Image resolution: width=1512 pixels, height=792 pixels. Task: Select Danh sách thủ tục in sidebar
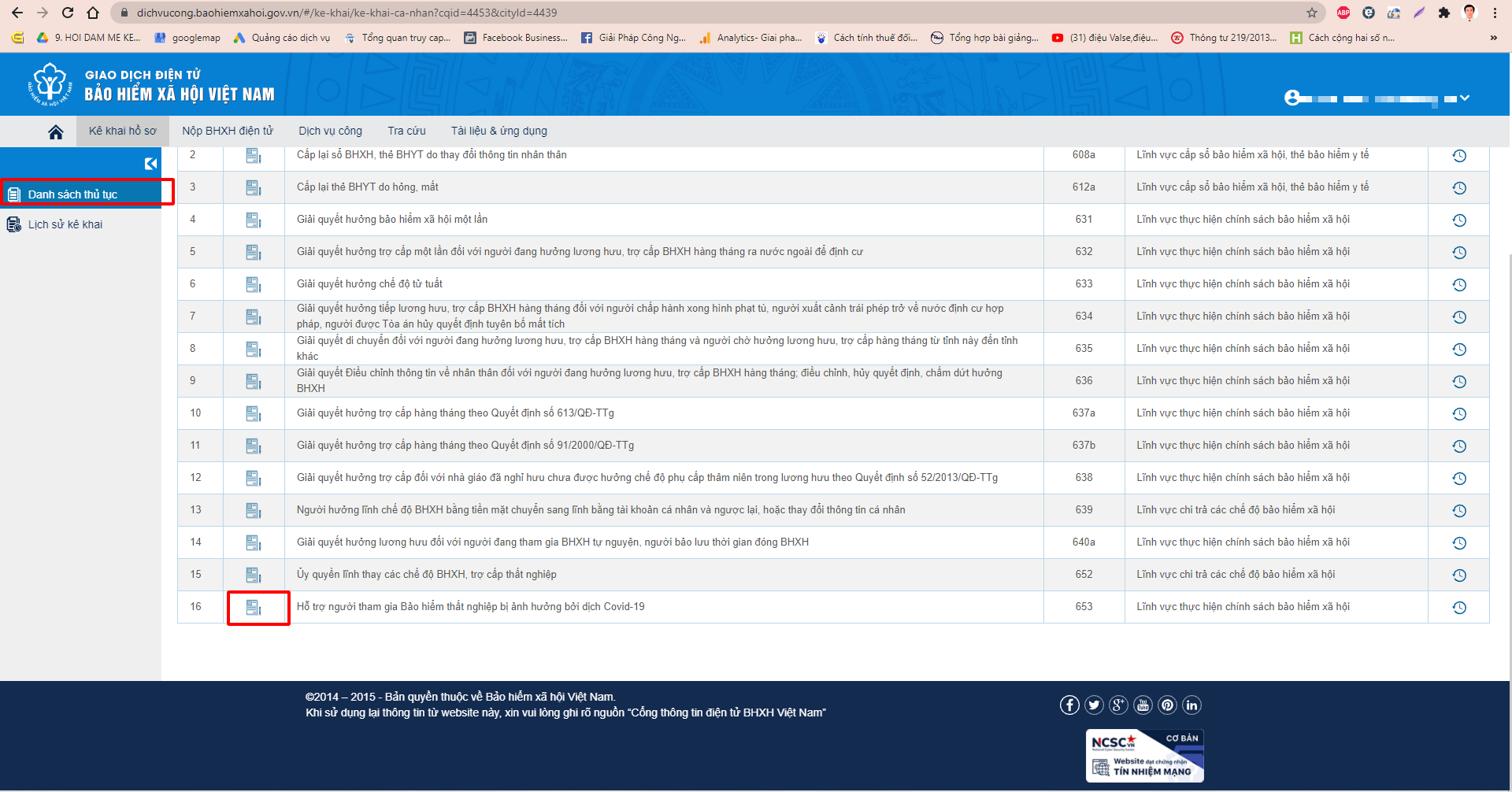point(72,194)
